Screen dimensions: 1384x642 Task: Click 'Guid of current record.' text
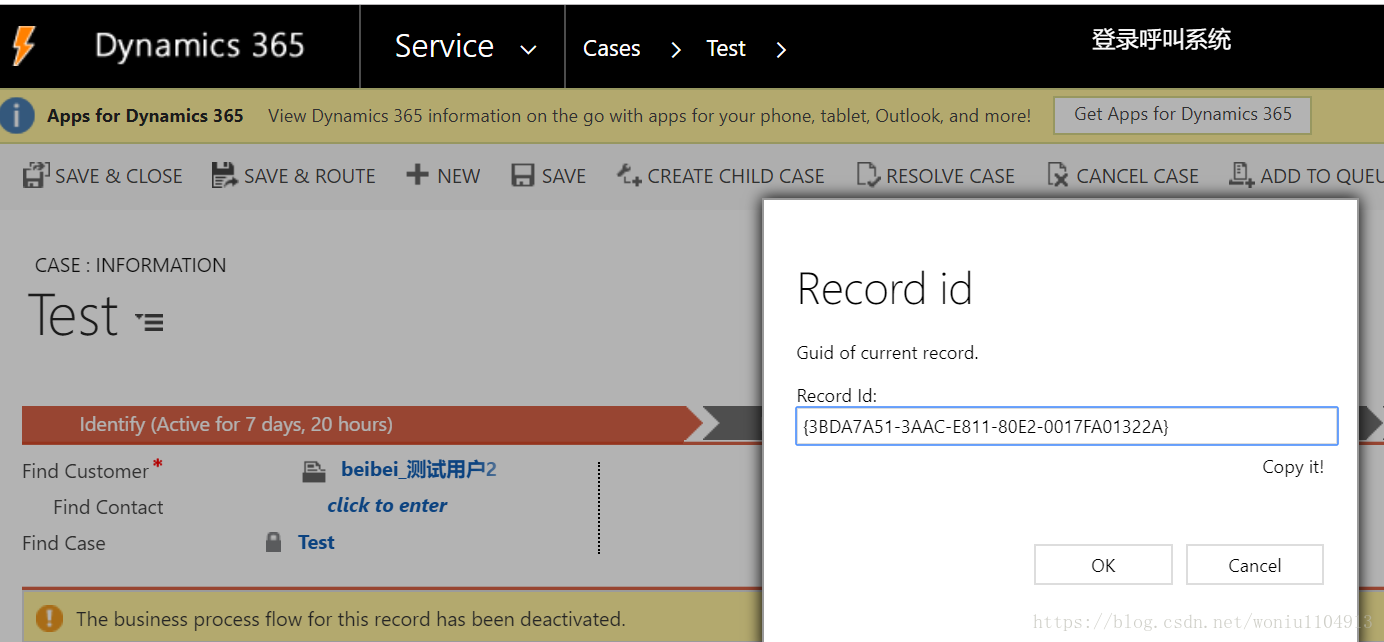pyautogui.click(x=887, y=353)
